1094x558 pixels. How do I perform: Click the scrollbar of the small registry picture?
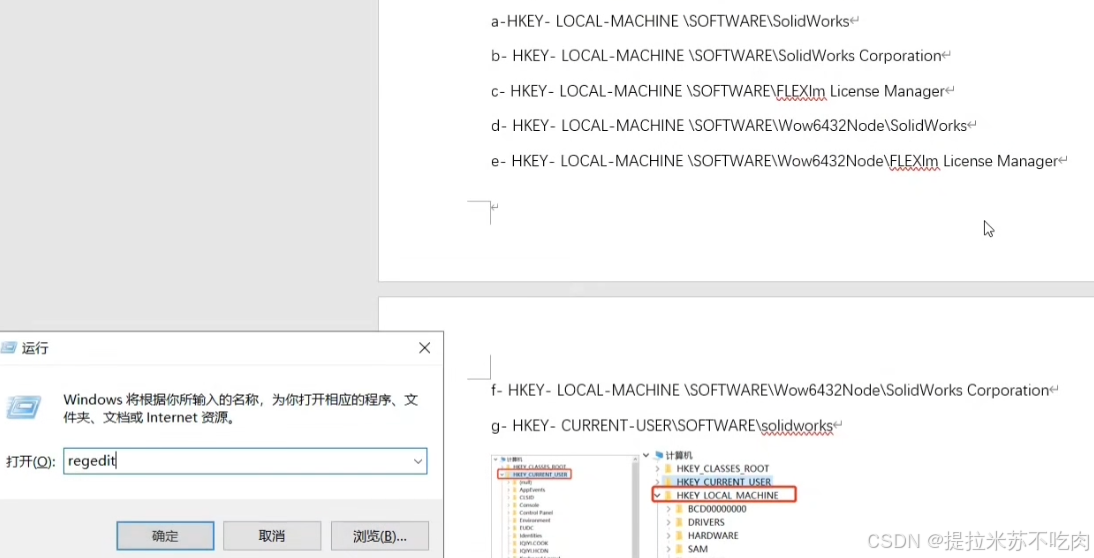point(635,506)
